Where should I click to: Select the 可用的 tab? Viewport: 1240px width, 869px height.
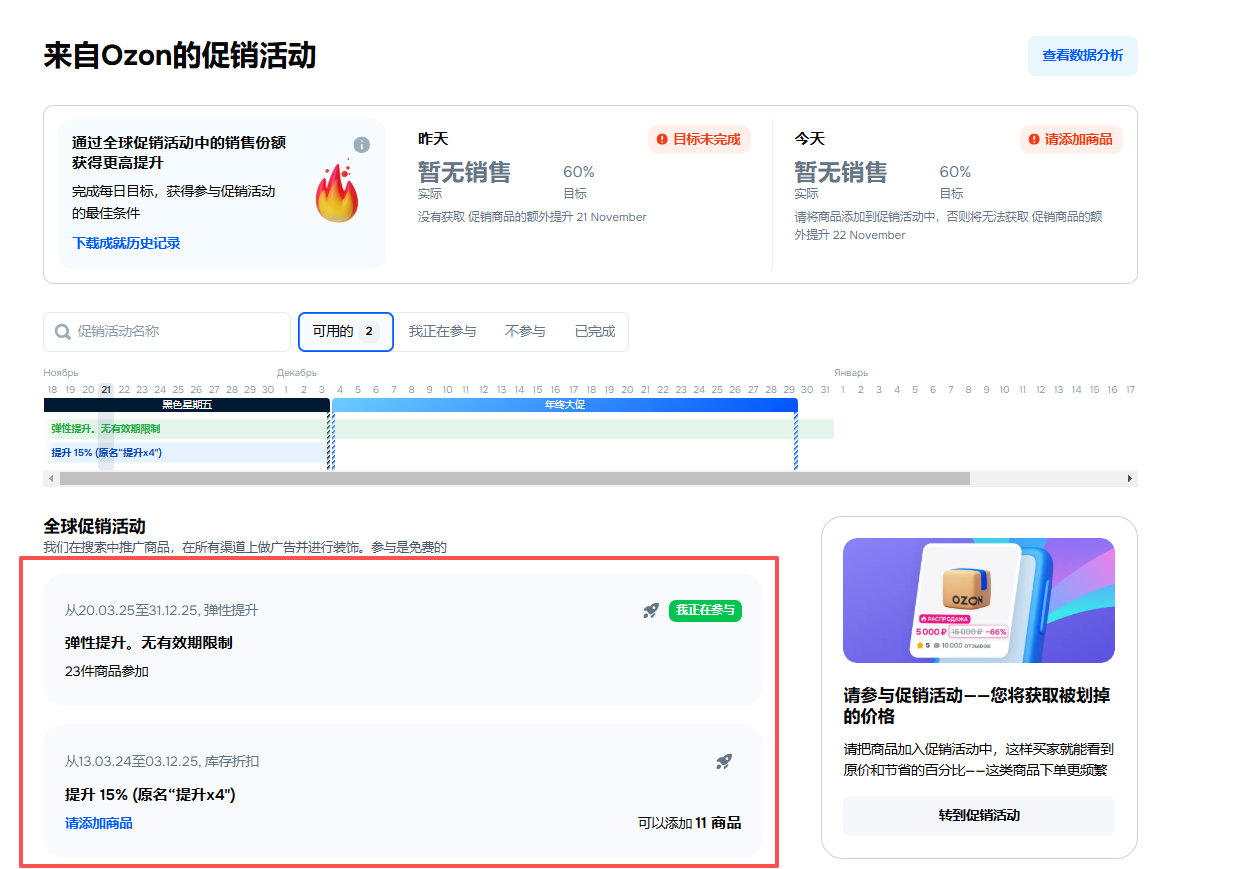345,332
